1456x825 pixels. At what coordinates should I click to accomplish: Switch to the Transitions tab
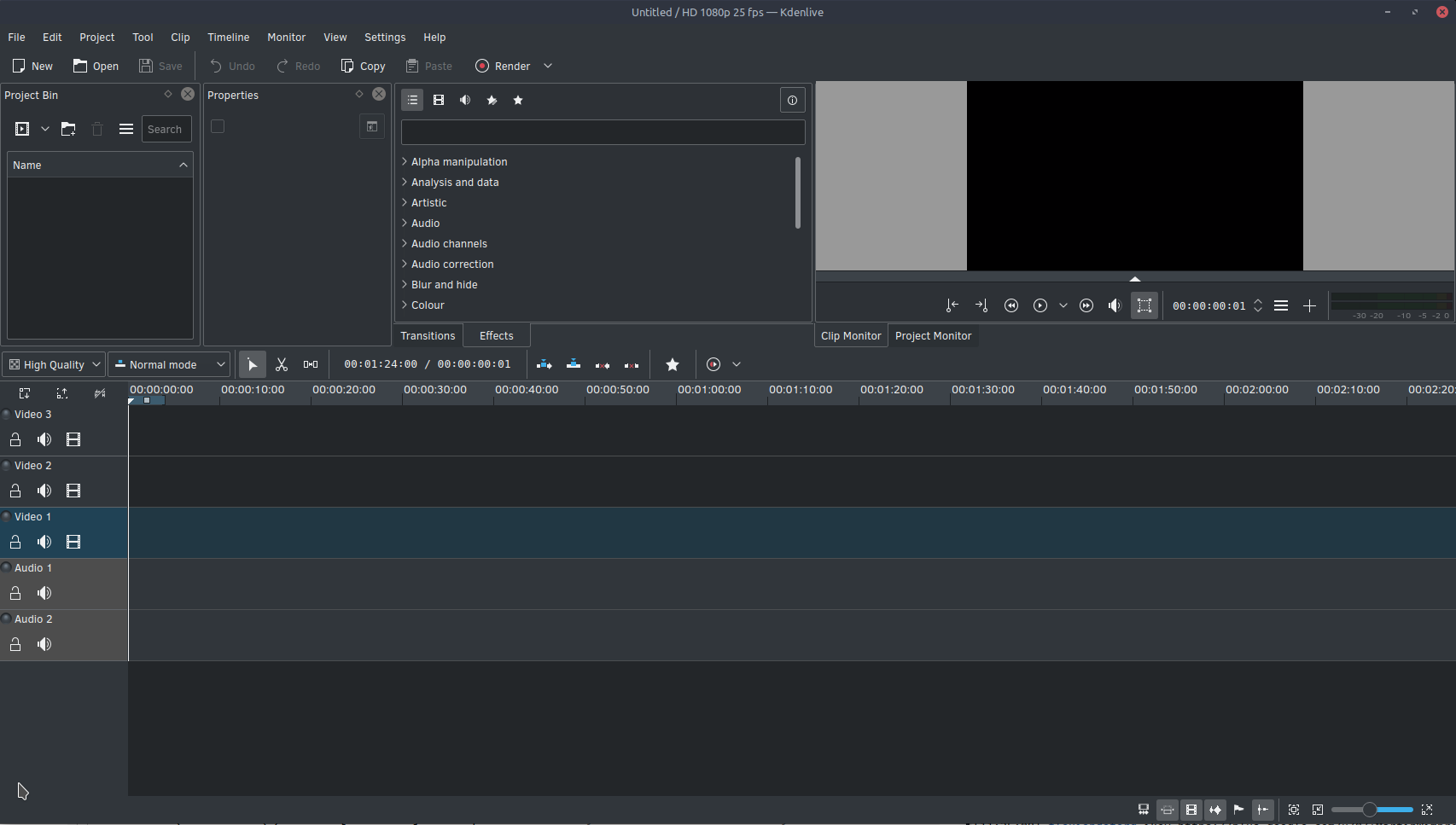pyautogui.click(x=428, y=335)
